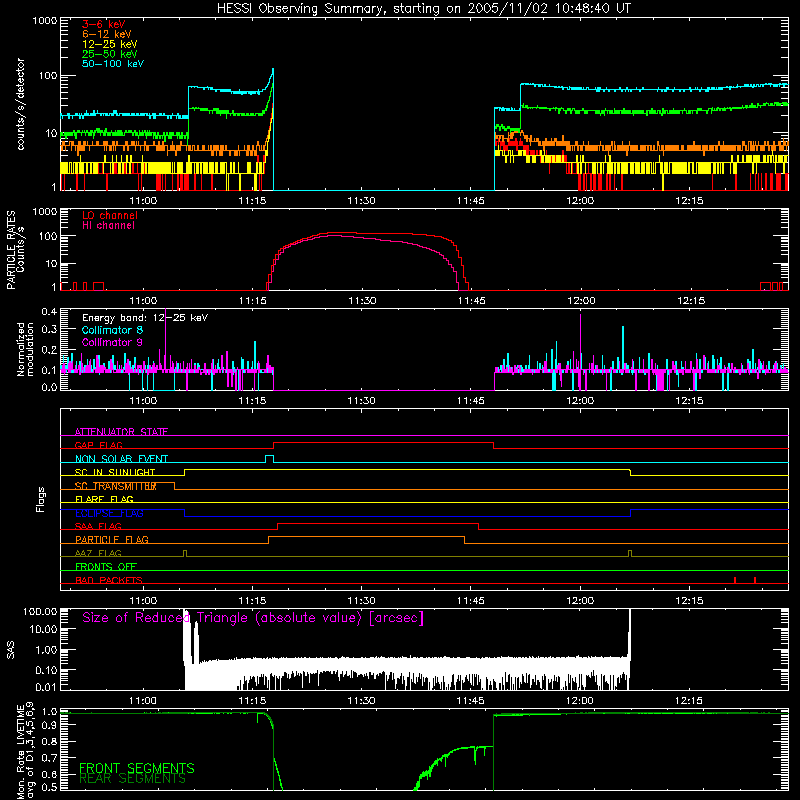Click the SAA FLAG label
Image resolution: width=800 pixels, height=800 pixels.
coord(98,526)
